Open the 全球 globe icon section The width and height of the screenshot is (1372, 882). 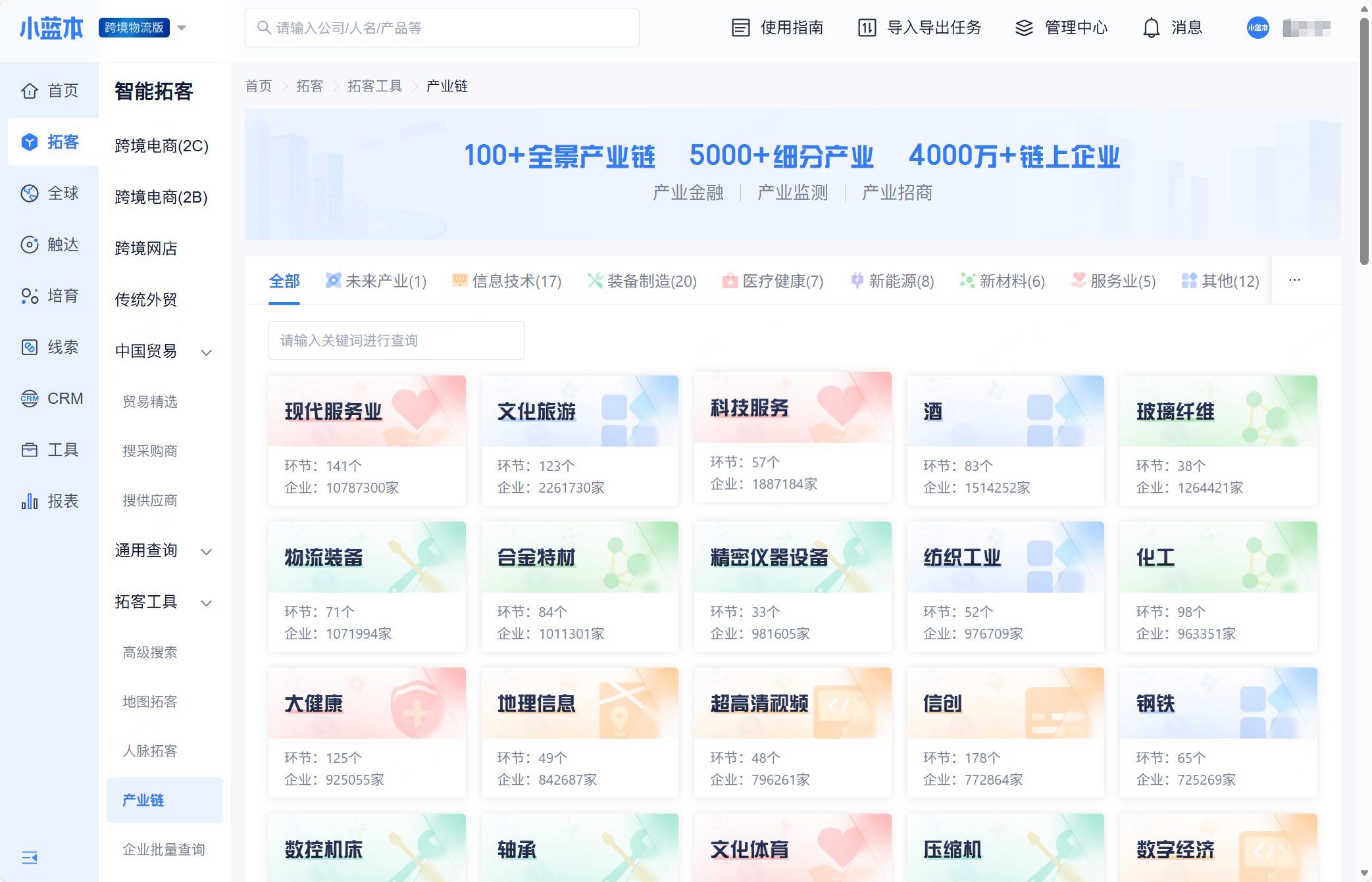coord(30,193)
